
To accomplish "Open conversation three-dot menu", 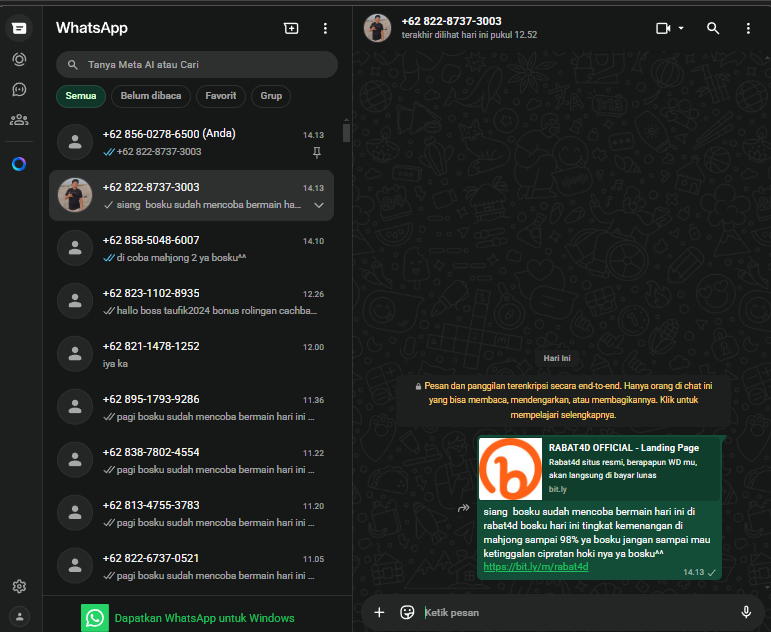I will coord(748,29).
